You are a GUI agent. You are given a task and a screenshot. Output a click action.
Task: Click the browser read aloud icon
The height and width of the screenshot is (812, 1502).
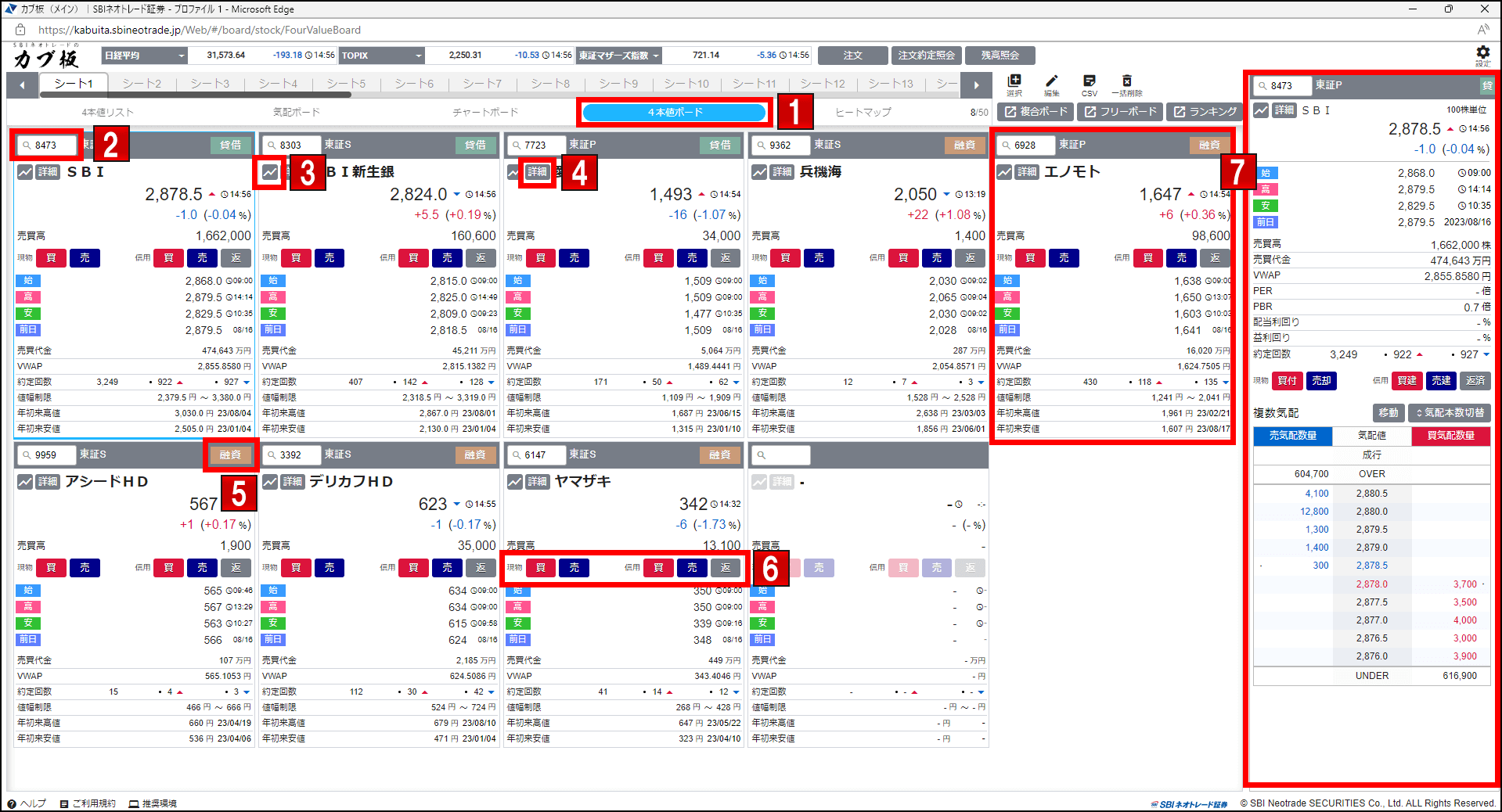click(1482, 30)
